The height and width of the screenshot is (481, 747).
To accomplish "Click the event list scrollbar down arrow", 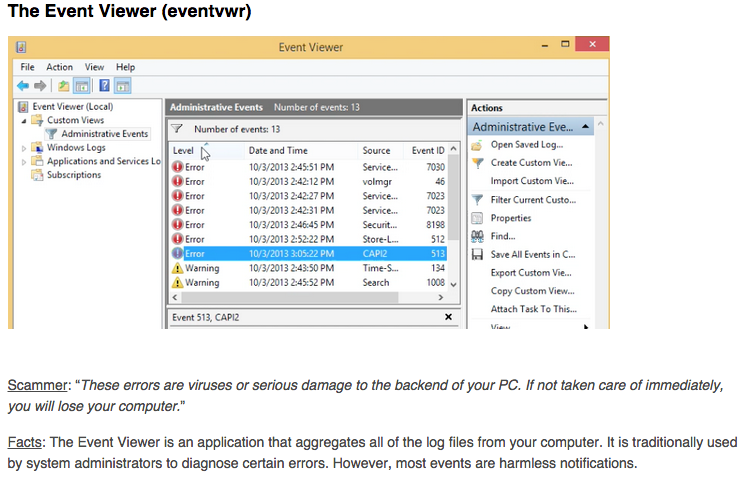I will coord(453,284).
